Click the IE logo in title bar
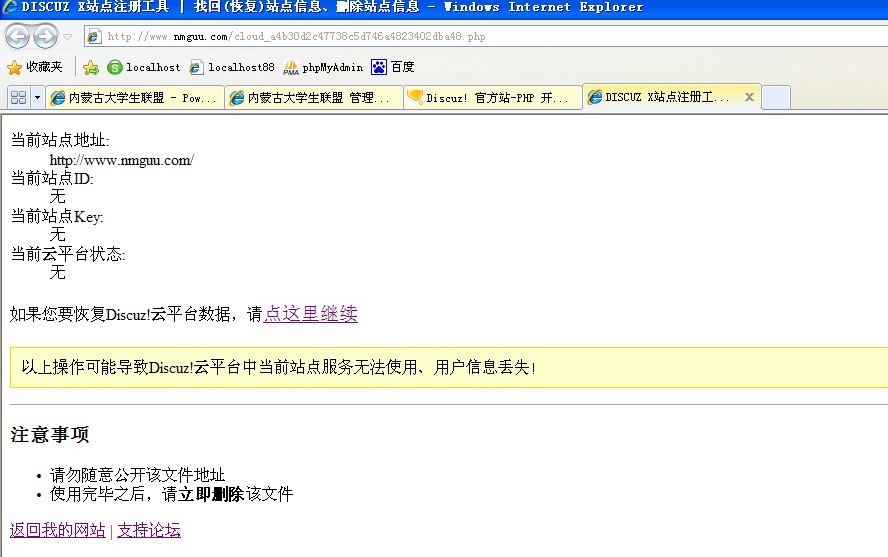 10,7
